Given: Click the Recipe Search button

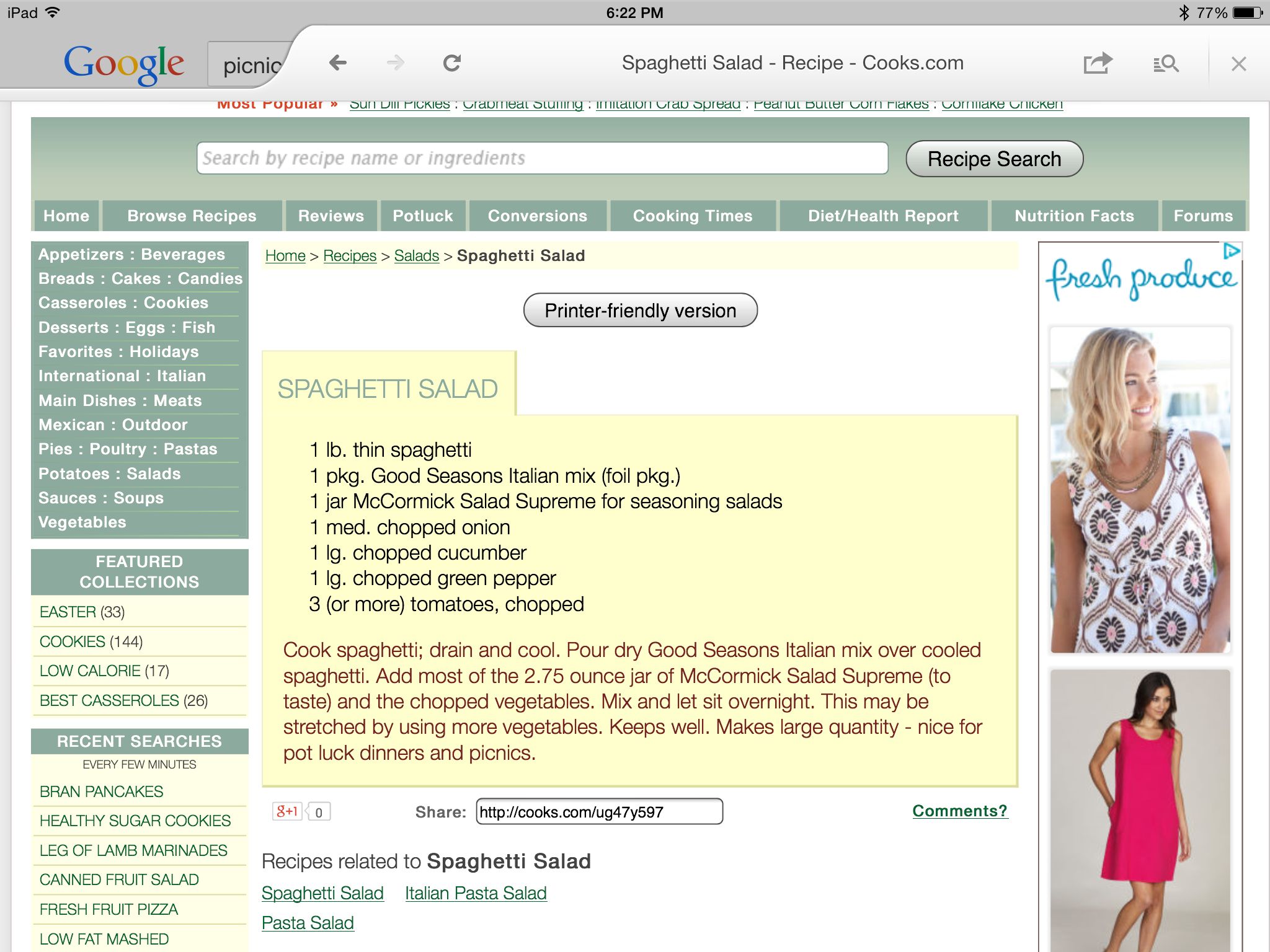Looking at the screenshot, I should (994, 159).
